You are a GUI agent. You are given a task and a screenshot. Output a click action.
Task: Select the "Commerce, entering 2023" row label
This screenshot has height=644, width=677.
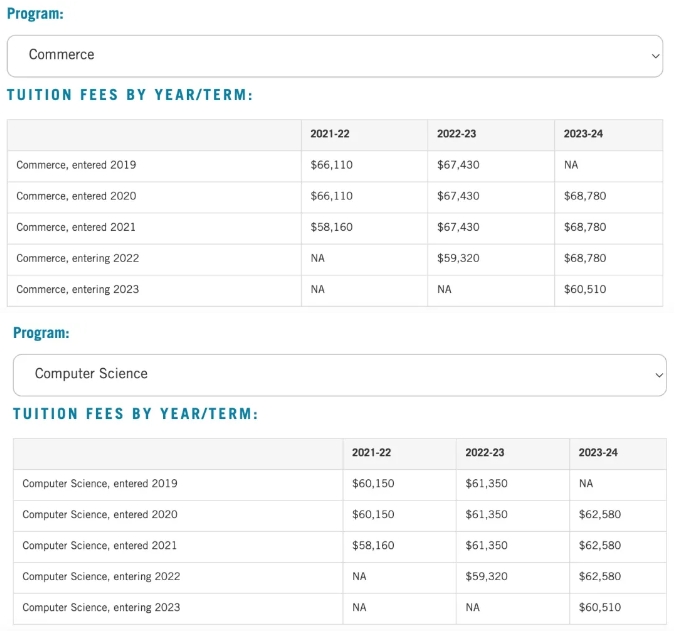point(78,289)
